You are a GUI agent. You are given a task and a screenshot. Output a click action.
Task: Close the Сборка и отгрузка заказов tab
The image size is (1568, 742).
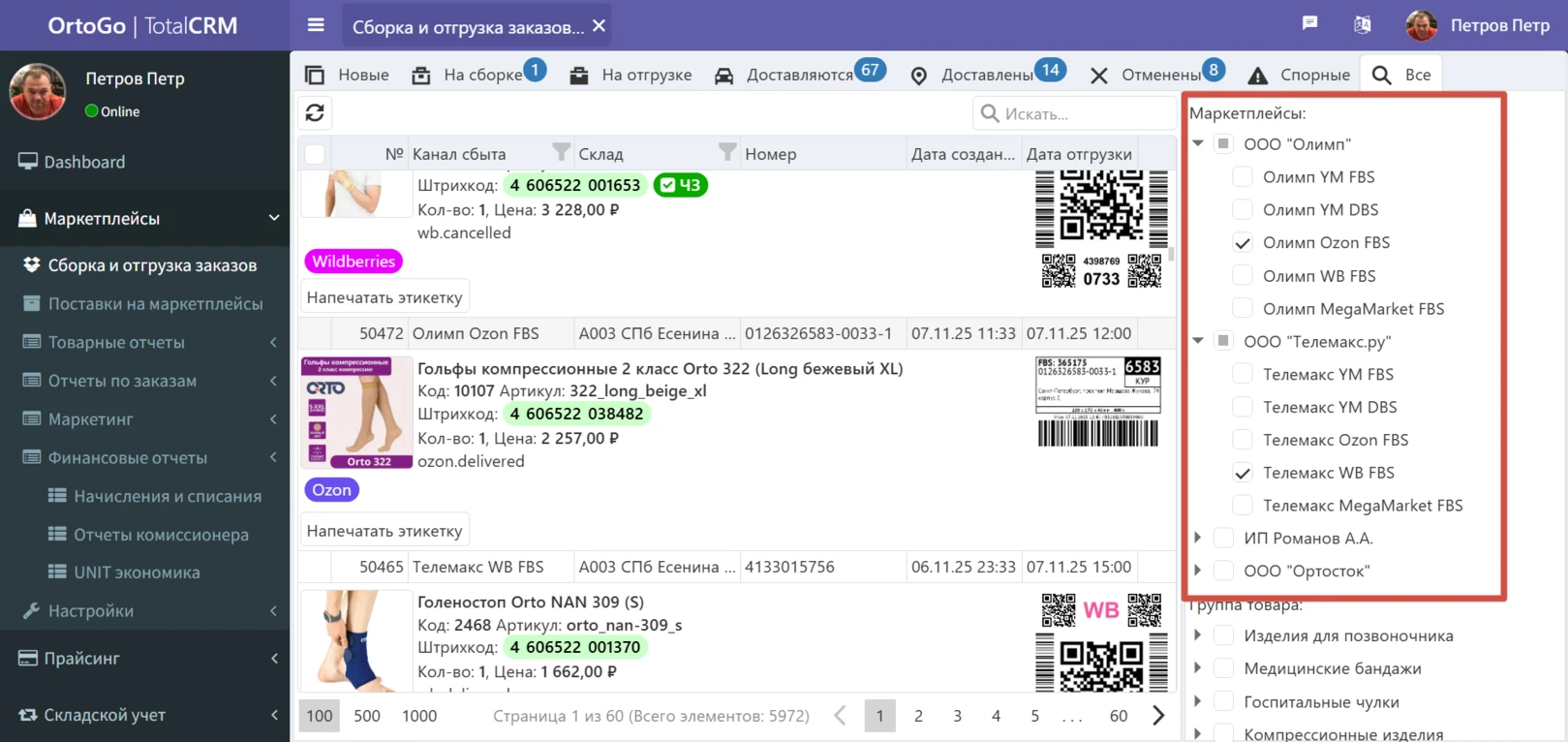tap(600, 26)
